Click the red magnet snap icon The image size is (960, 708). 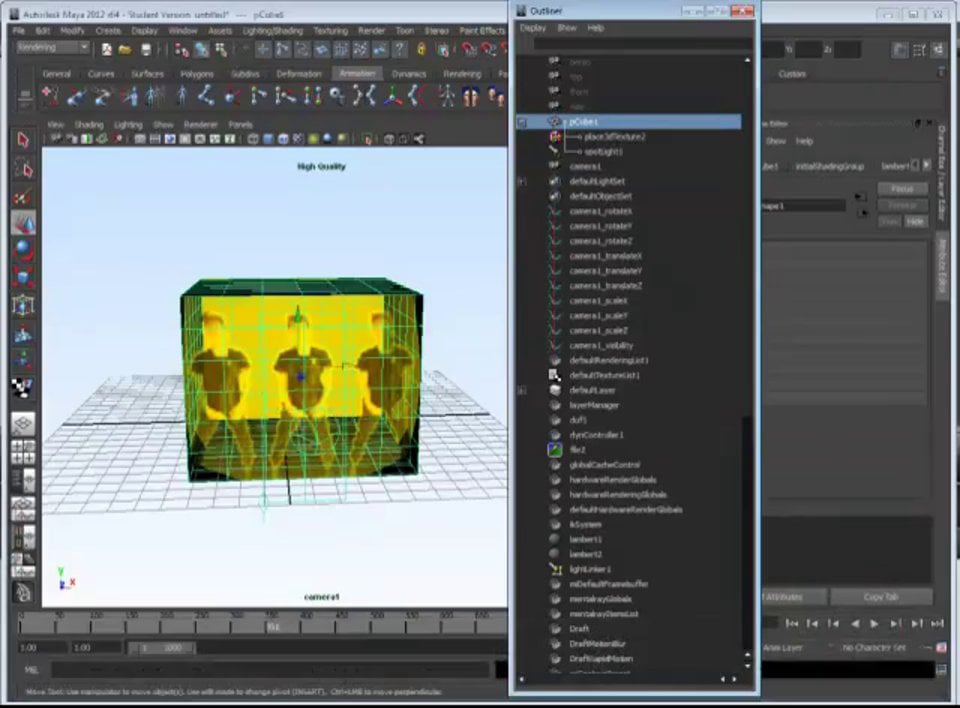(x=468, y=49)
